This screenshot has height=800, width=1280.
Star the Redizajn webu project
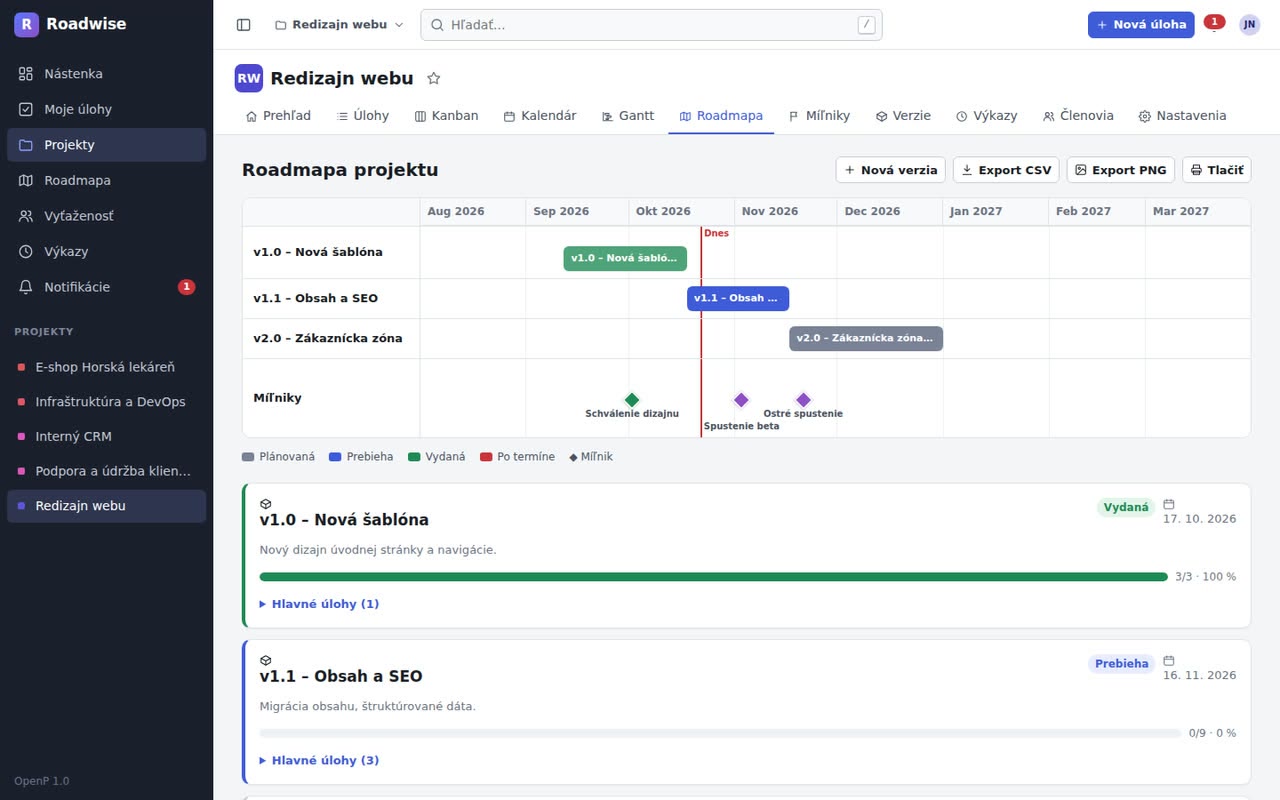tap(434, 78)
